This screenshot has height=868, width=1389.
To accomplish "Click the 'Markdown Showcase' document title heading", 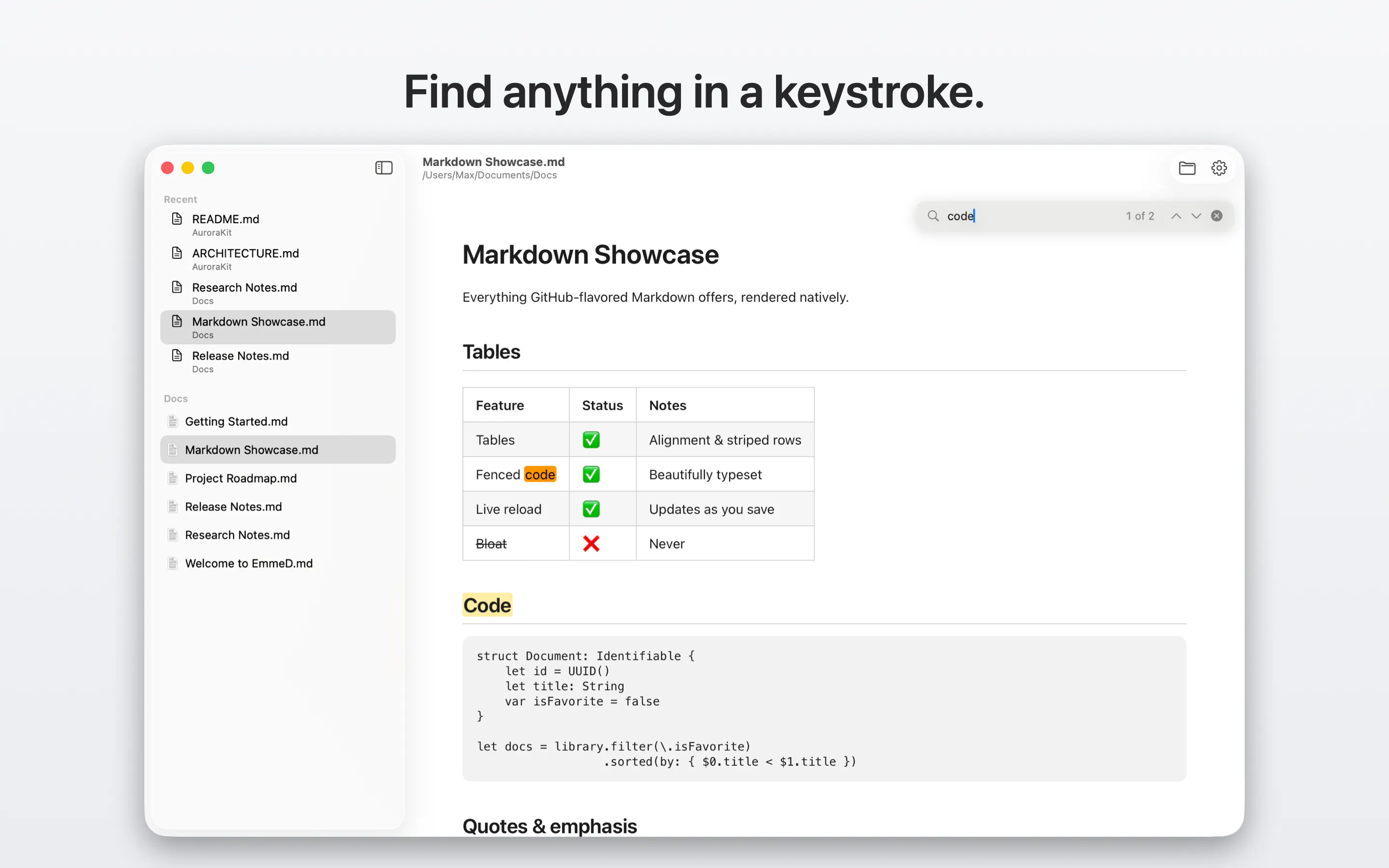I will pyautogui.click(x=590, y=255).
